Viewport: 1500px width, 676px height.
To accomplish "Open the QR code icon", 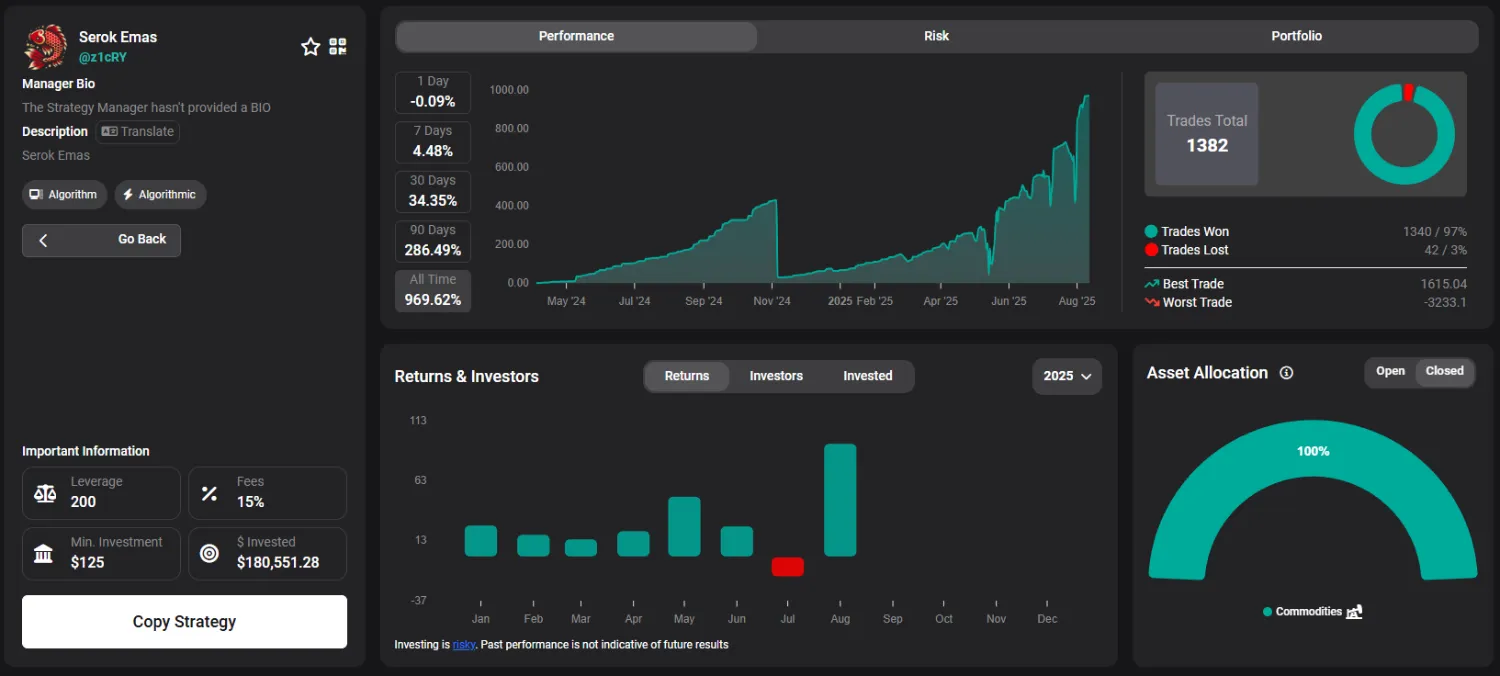I will (338, 47).
